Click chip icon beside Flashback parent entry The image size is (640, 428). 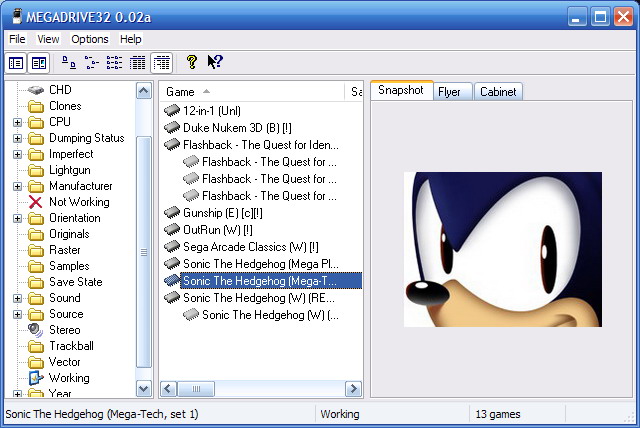pos(172,145)
